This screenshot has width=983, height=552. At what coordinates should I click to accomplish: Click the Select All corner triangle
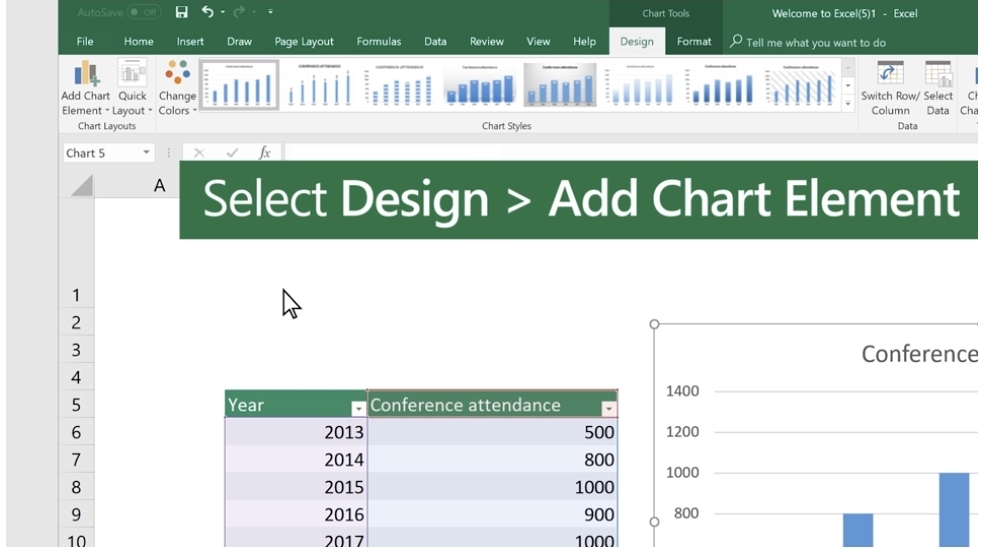(81, 185)
